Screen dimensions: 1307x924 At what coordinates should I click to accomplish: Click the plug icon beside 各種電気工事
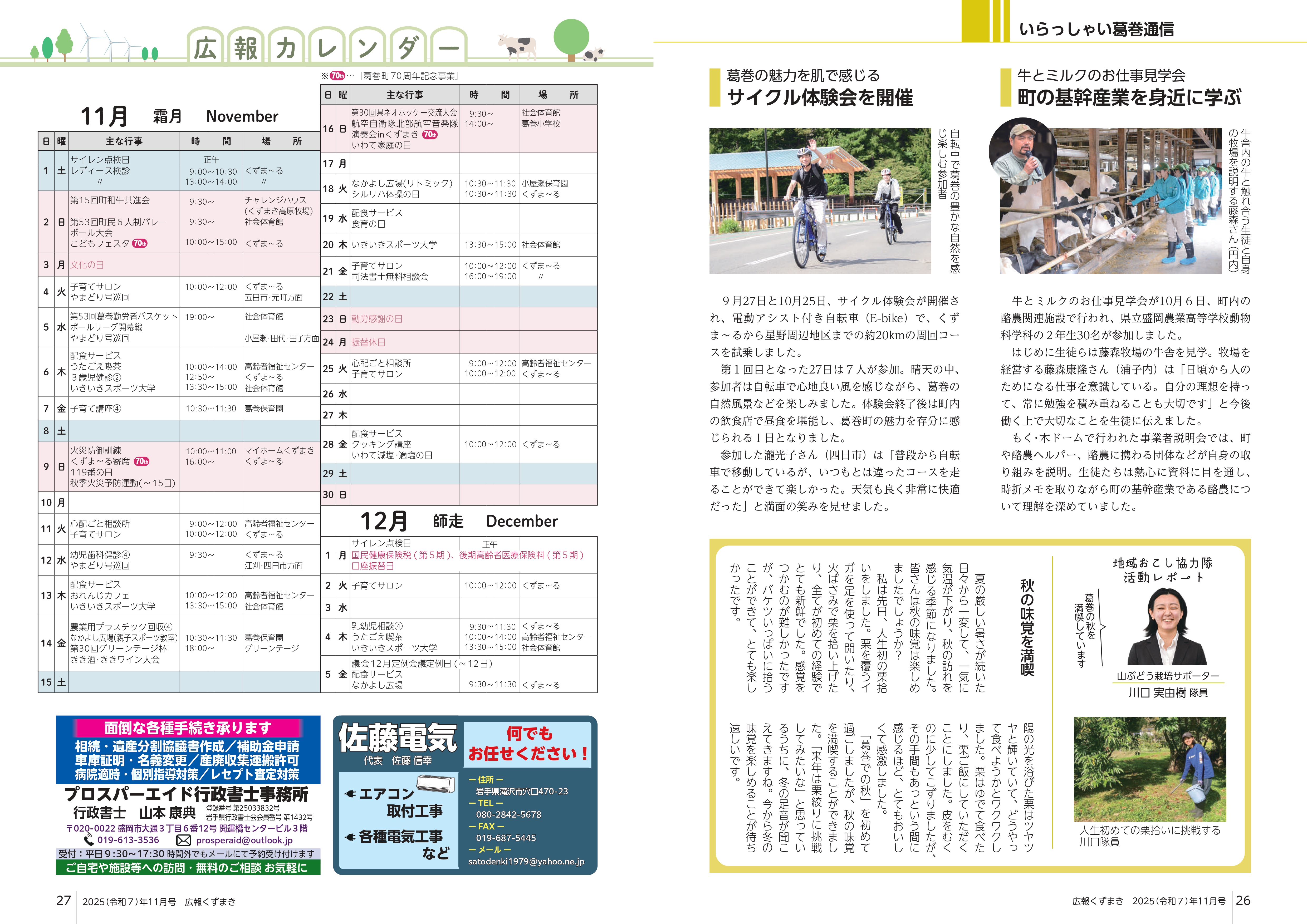point(350,837)
